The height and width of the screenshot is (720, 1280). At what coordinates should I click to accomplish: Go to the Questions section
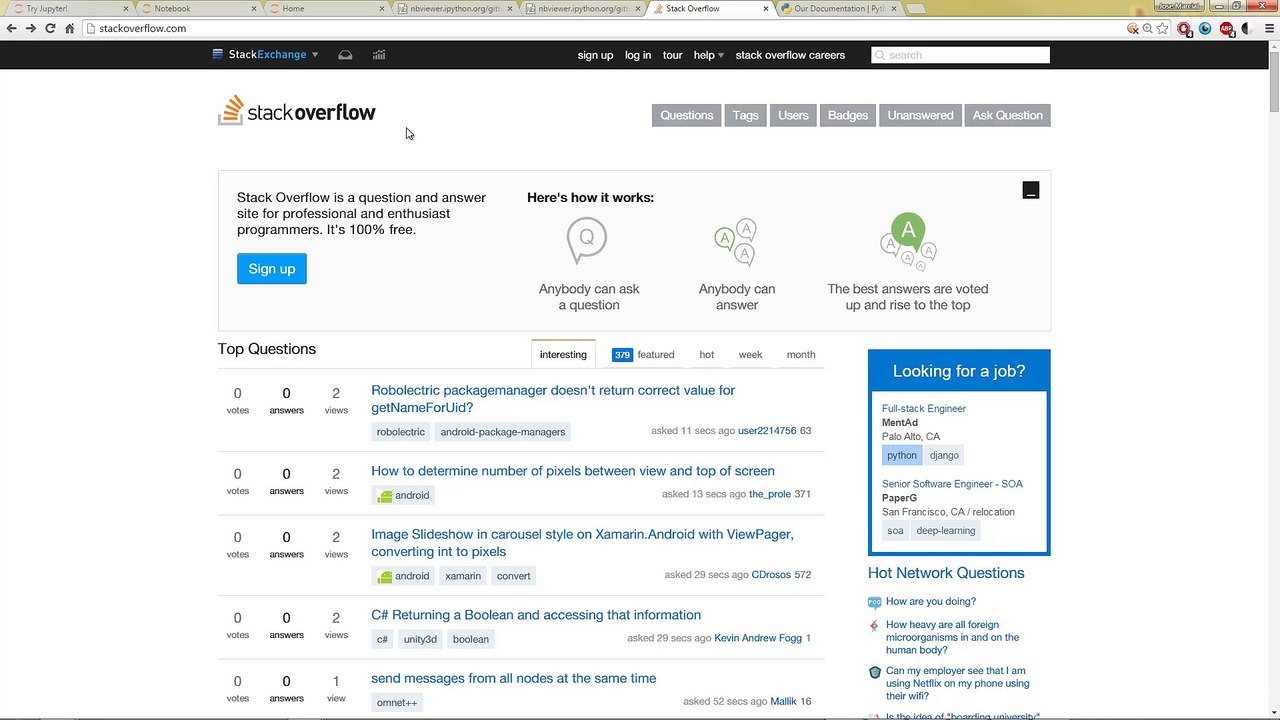point(687,115)
